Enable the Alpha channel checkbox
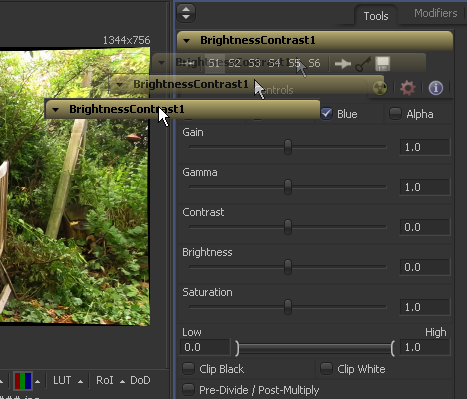 (x=395, y=114)
